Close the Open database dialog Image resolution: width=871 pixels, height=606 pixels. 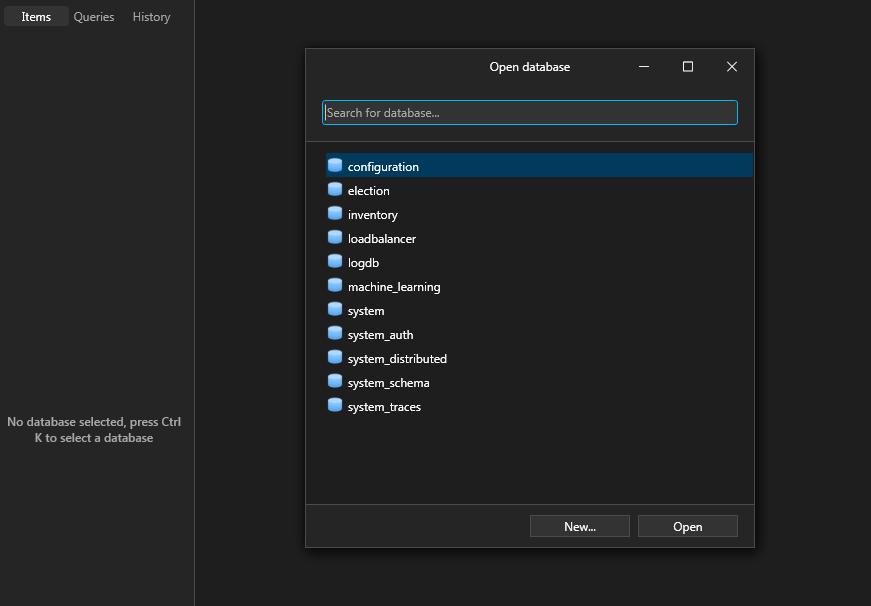click(x=732, y=67)
